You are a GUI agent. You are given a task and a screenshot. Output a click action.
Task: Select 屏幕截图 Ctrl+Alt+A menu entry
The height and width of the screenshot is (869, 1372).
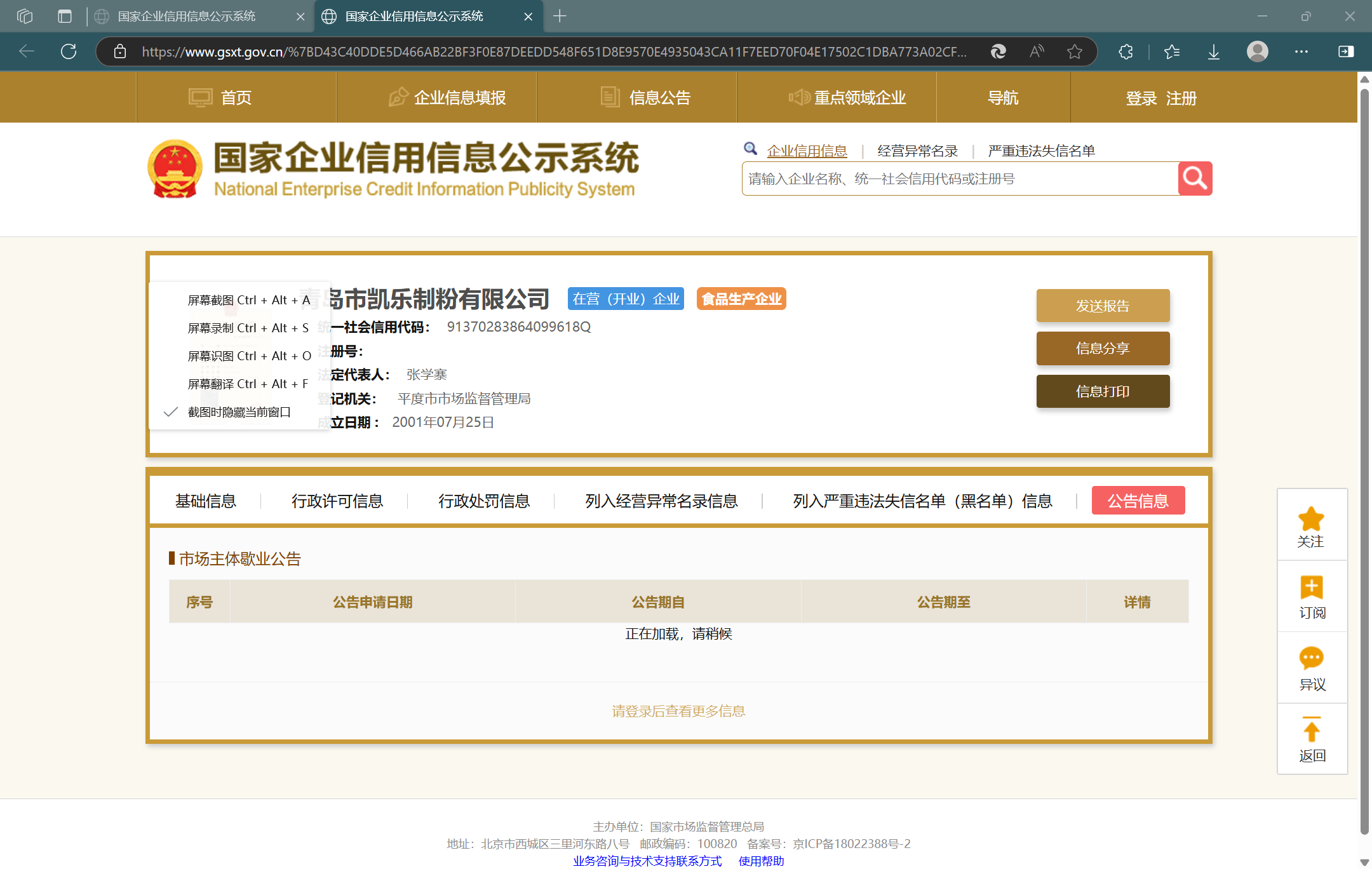239,300
